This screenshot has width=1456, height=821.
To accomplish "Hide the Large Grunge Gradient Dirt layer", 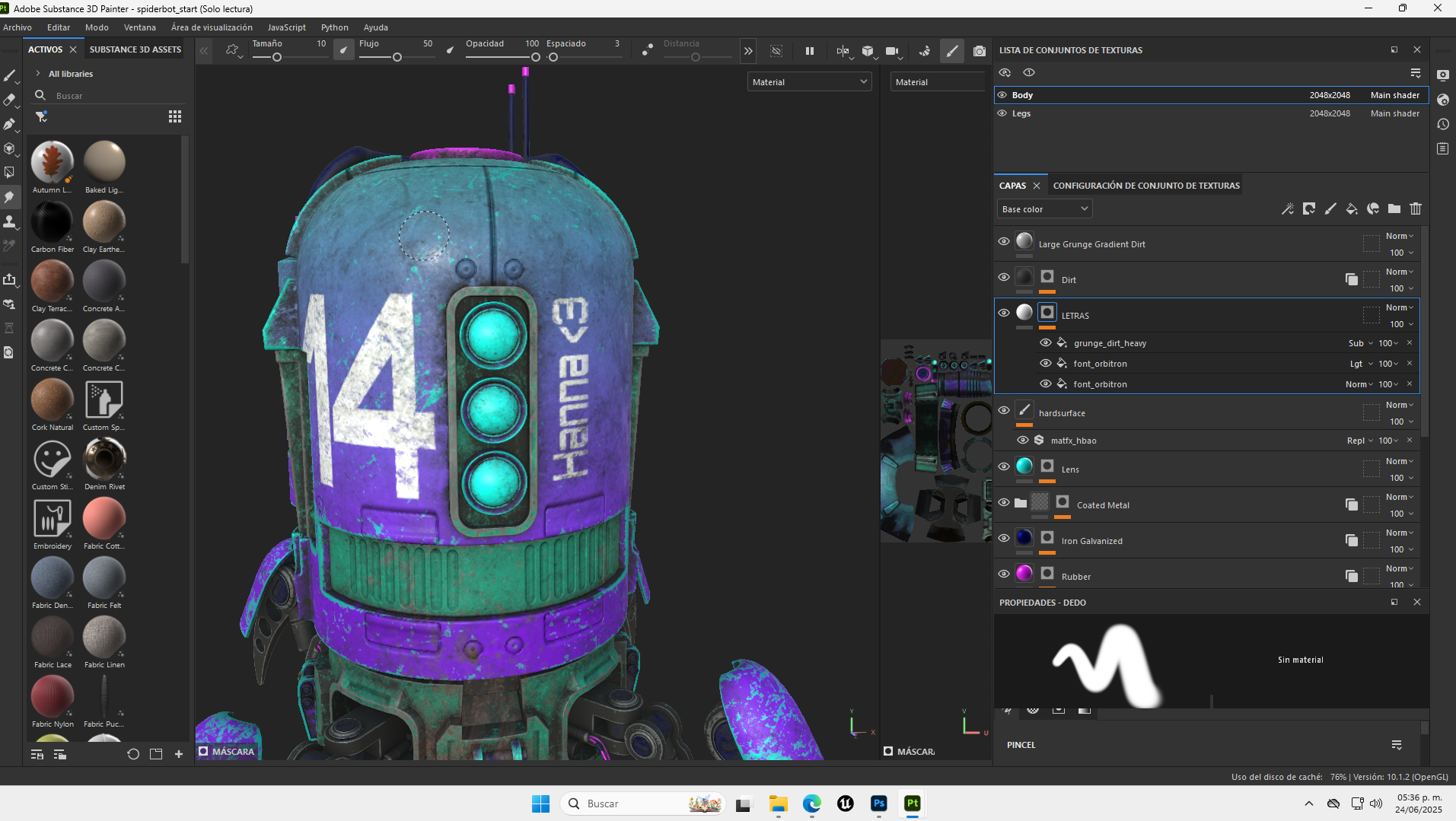I will pos(1004,241).
